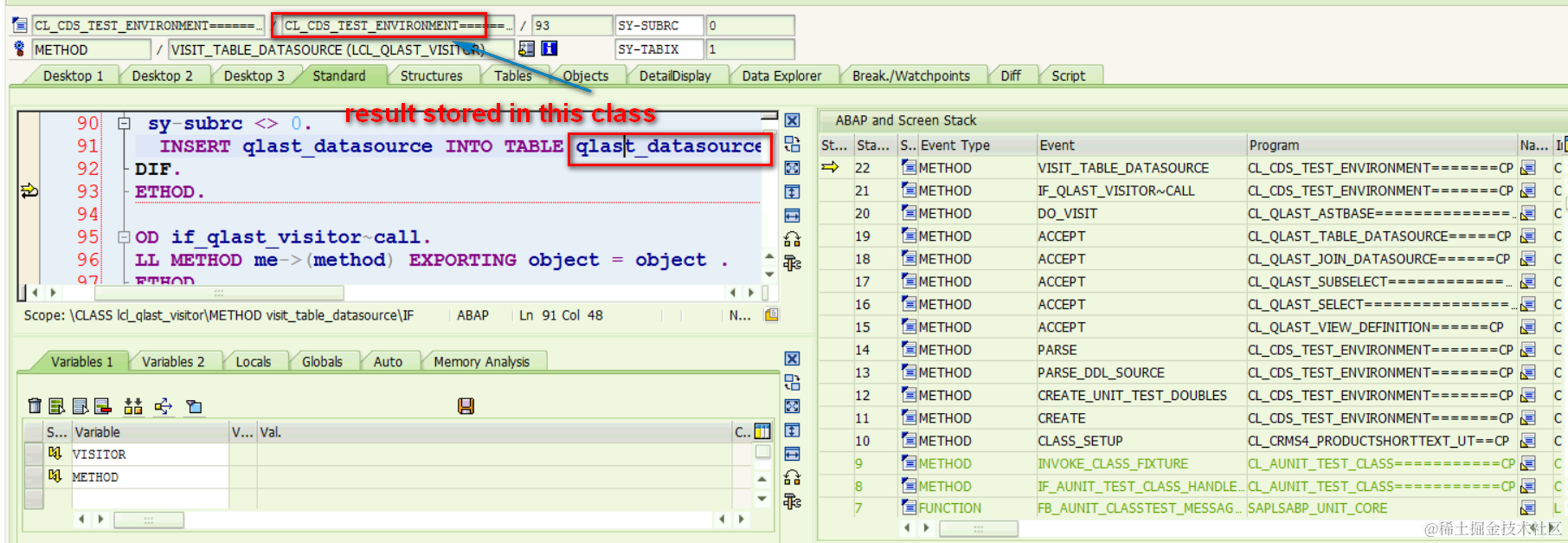This screenshot has height=543, width=1568.
Task: Click the red delete-row icon in variables toolbar
Action: [102, 405]
